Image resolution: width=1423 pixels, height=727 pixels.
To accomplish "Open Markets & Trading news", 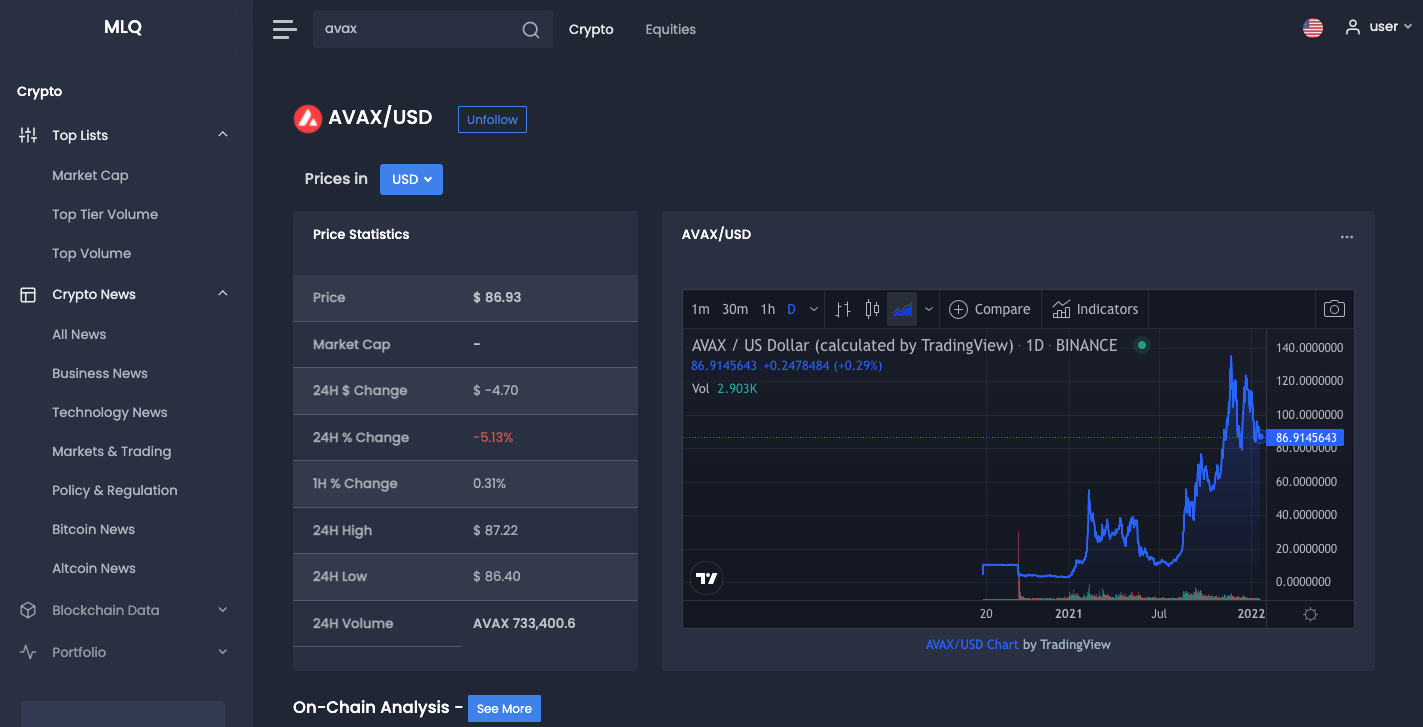I will coord(111,451).
